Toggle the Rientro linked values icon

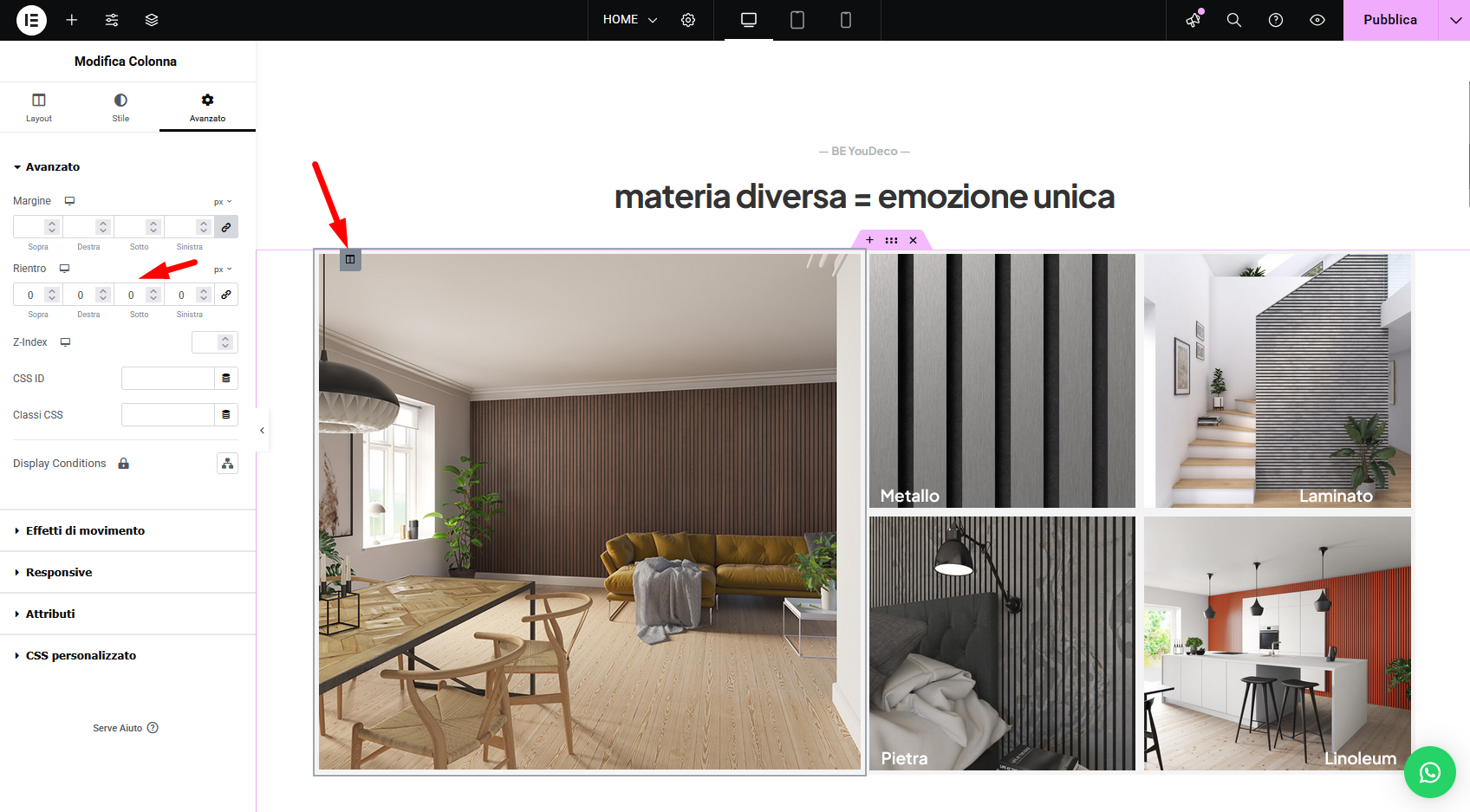point(226,295)
